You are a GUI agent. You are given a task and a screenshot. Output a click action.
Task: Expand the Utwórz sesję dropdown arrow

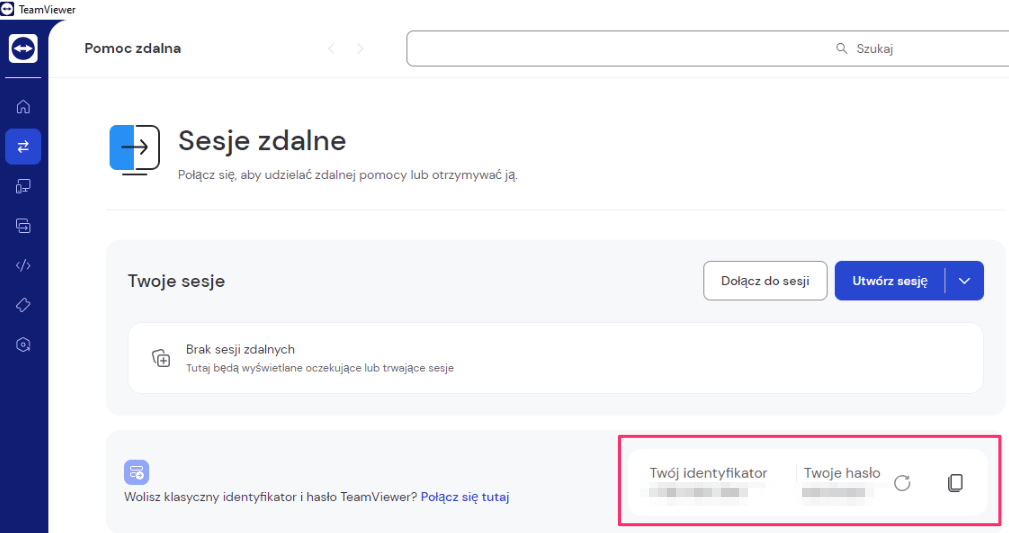pos(964,281)
